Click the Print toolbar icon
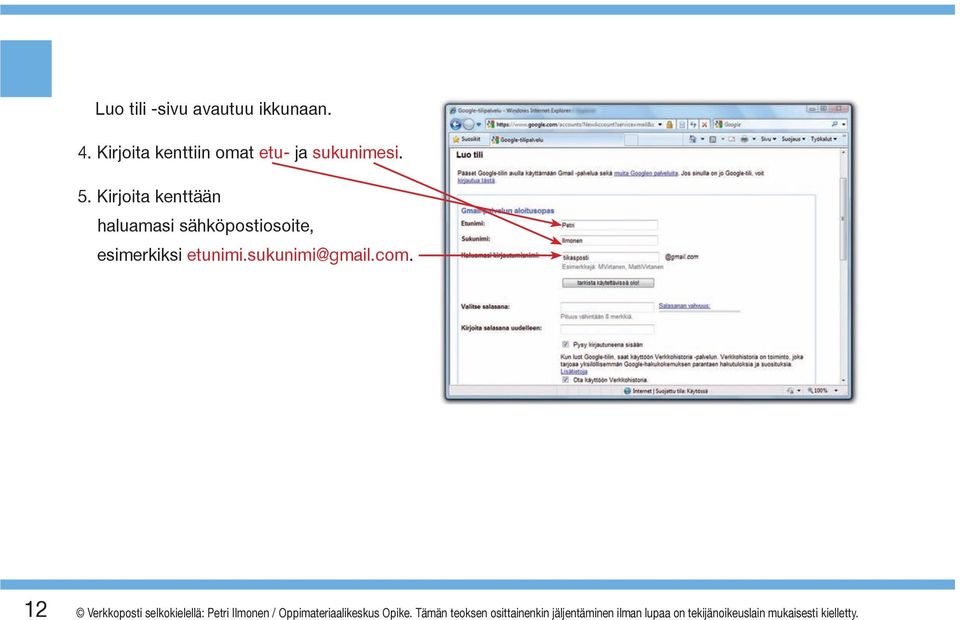Screen dimensions: 960x620 [744, 140]
